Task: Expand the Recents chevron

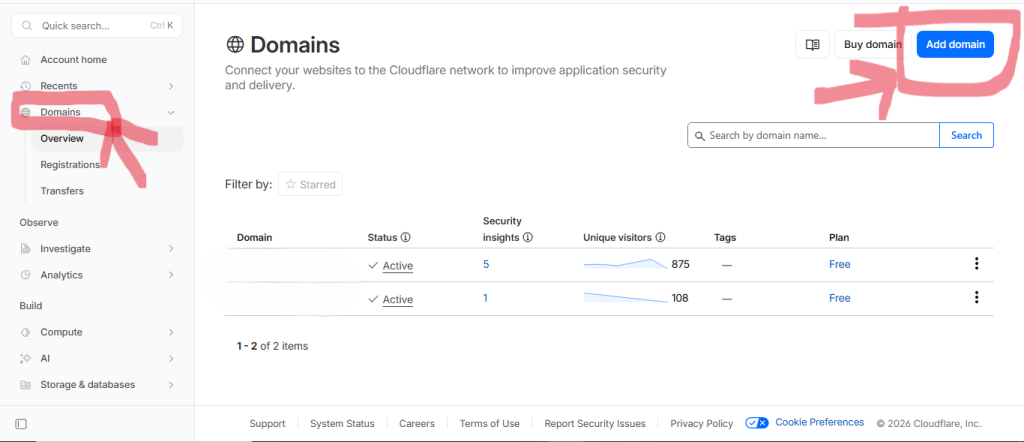Action: 171,86
